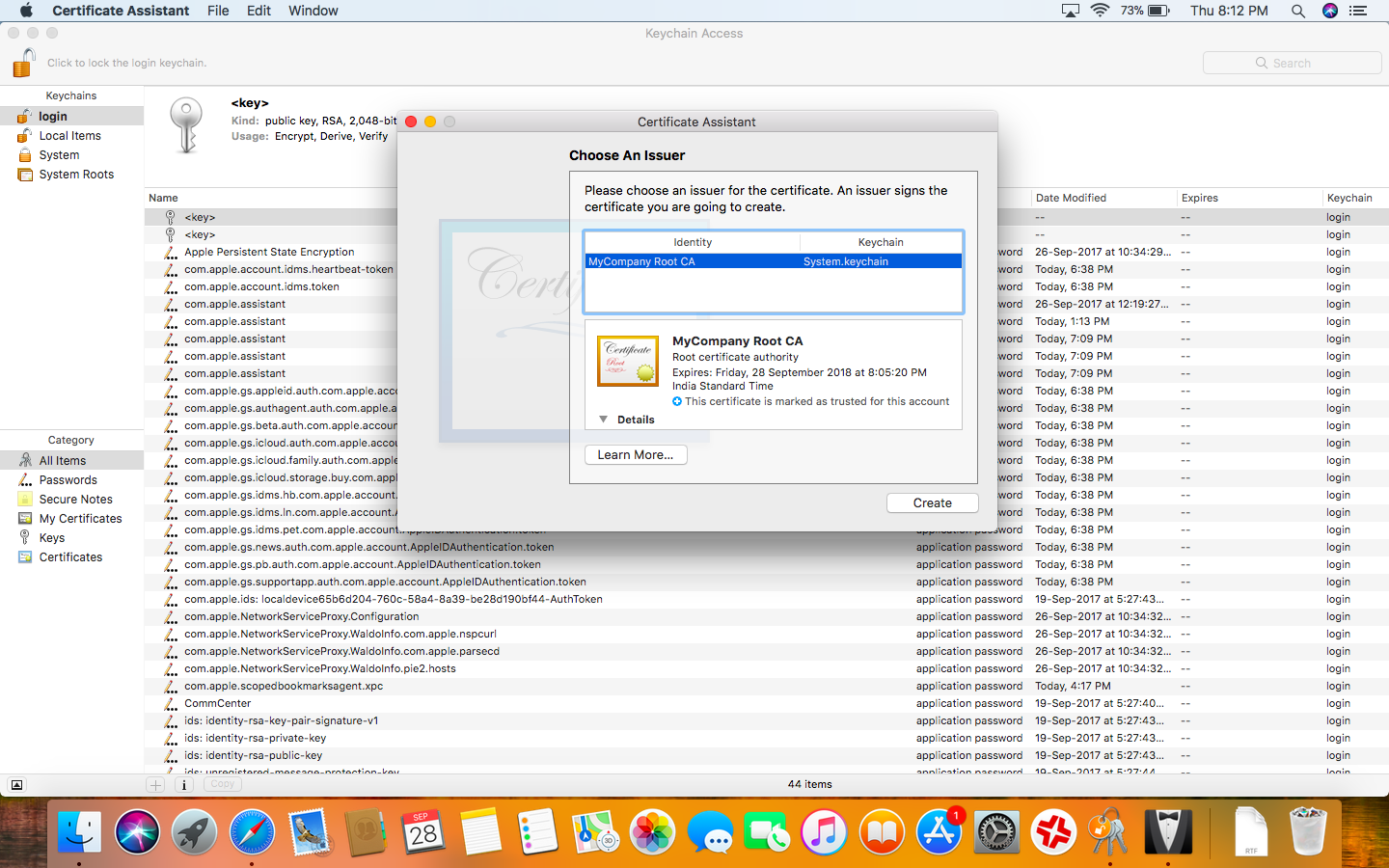Open Safari compass icon in Dock

tap(252, 831)
